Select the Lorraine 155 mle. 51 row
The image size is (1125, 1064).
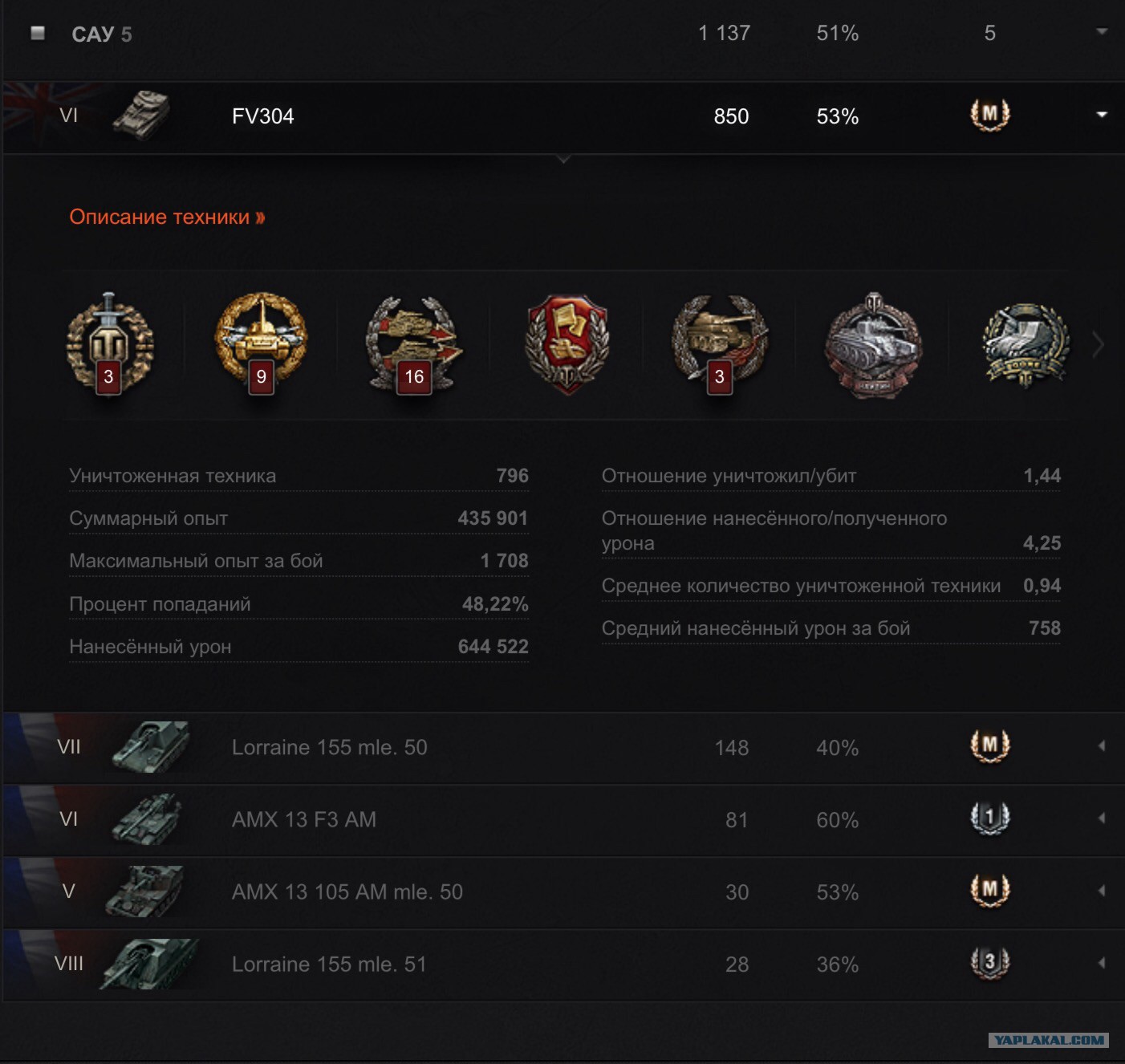[x=562, y=964]
